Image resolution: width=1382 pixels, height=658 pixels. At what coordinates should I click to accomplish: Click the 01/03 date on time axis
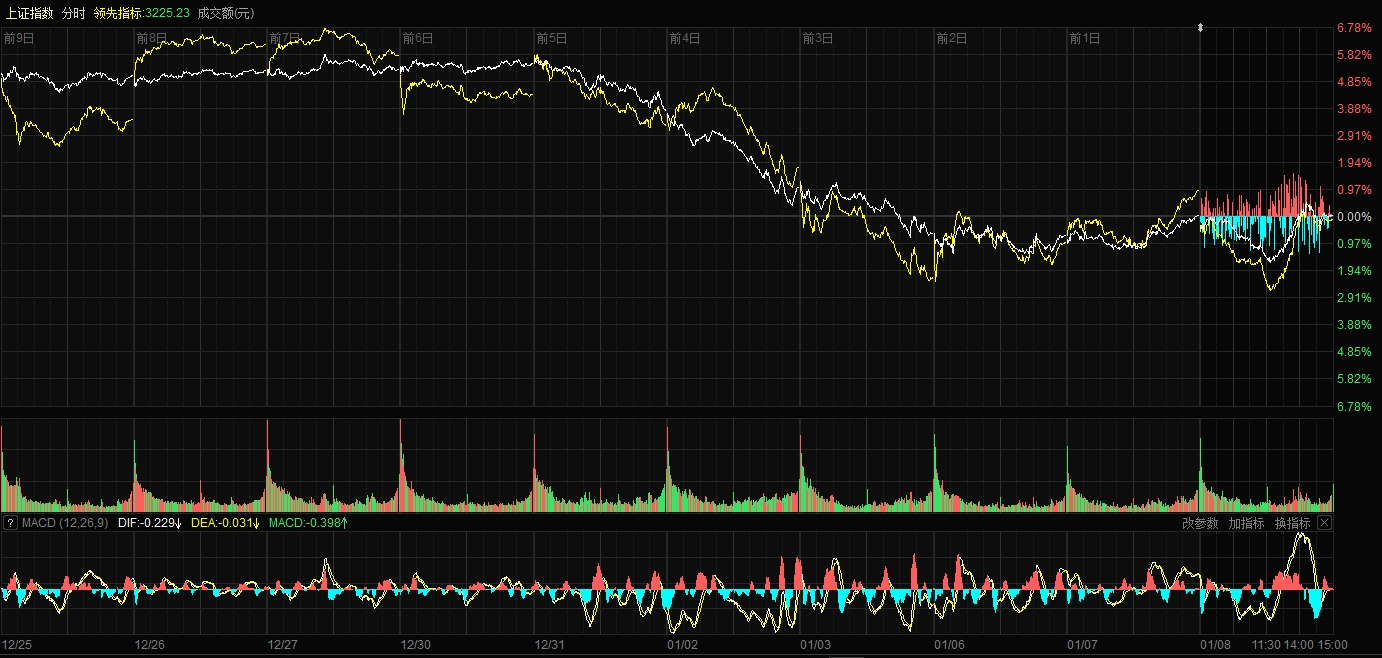pyautogui.click(x=817, y=645)
